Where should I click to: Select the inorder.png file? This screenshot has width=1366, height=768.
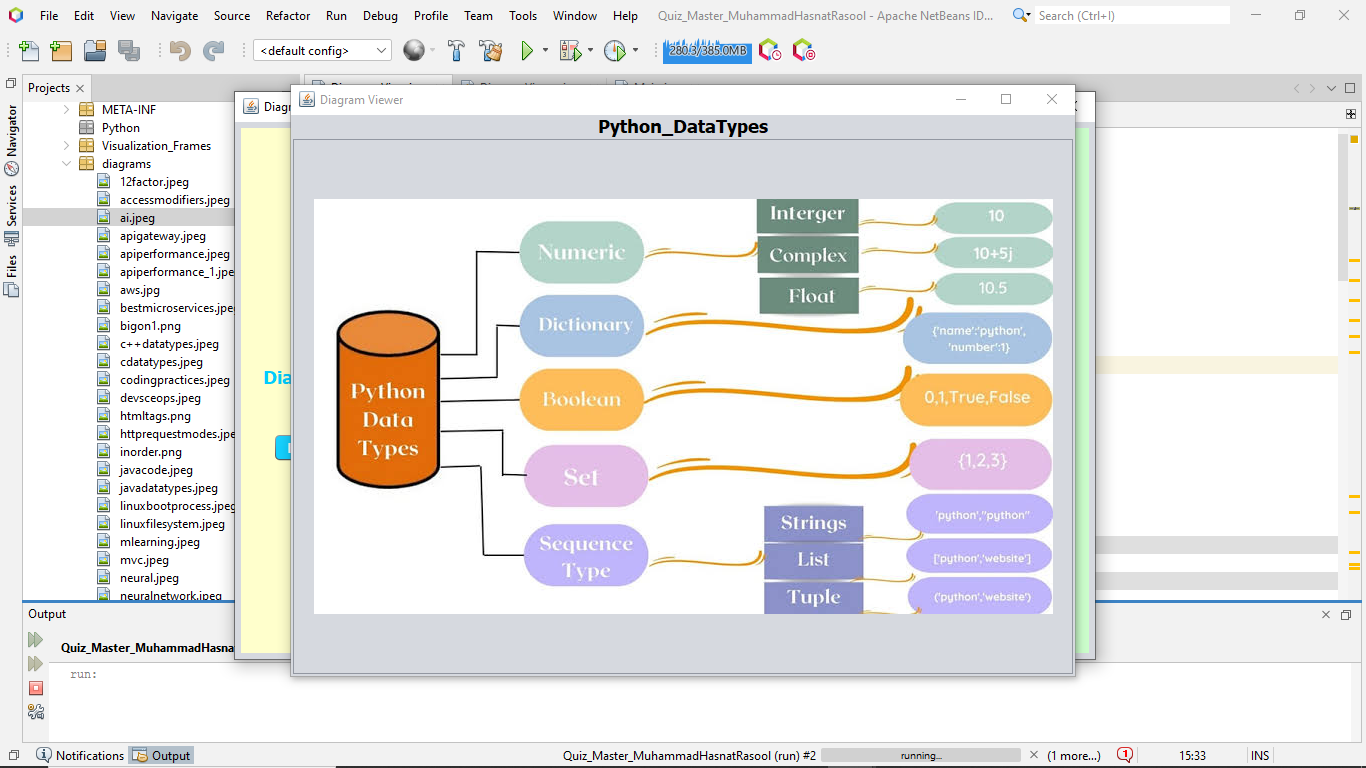coord(150,451)
